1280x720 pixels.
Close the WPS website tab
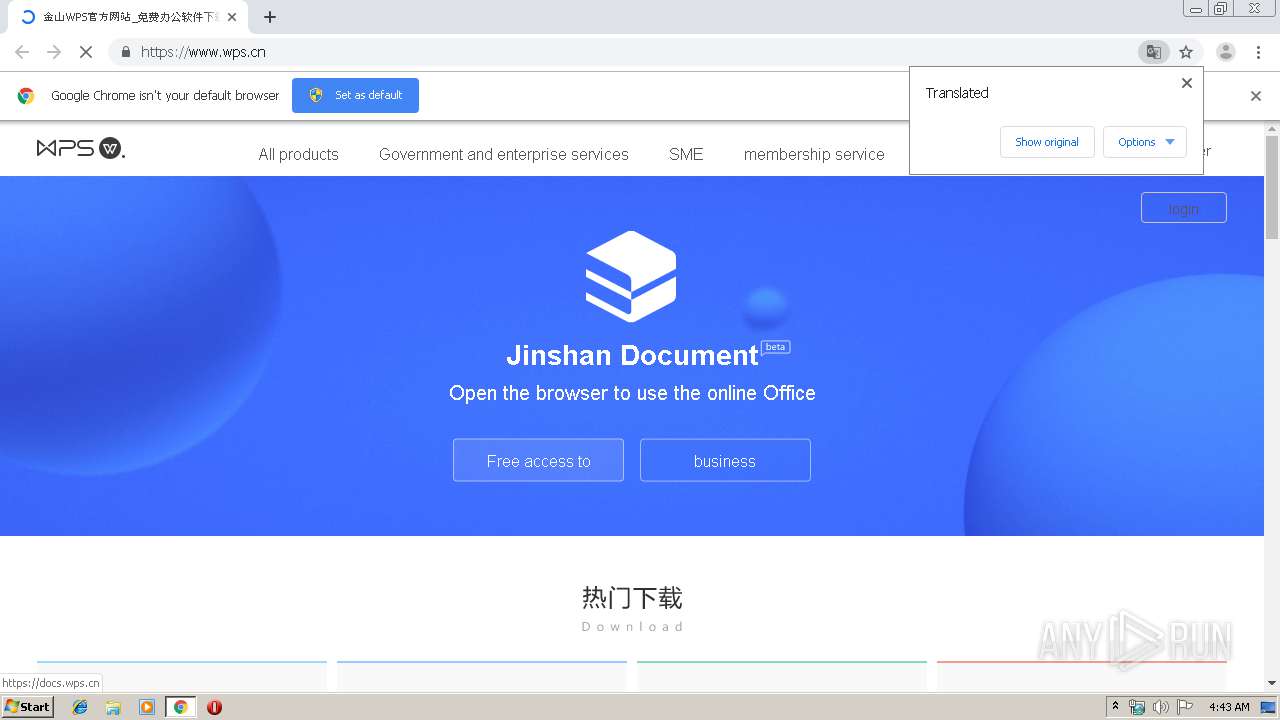click(232, 17)
